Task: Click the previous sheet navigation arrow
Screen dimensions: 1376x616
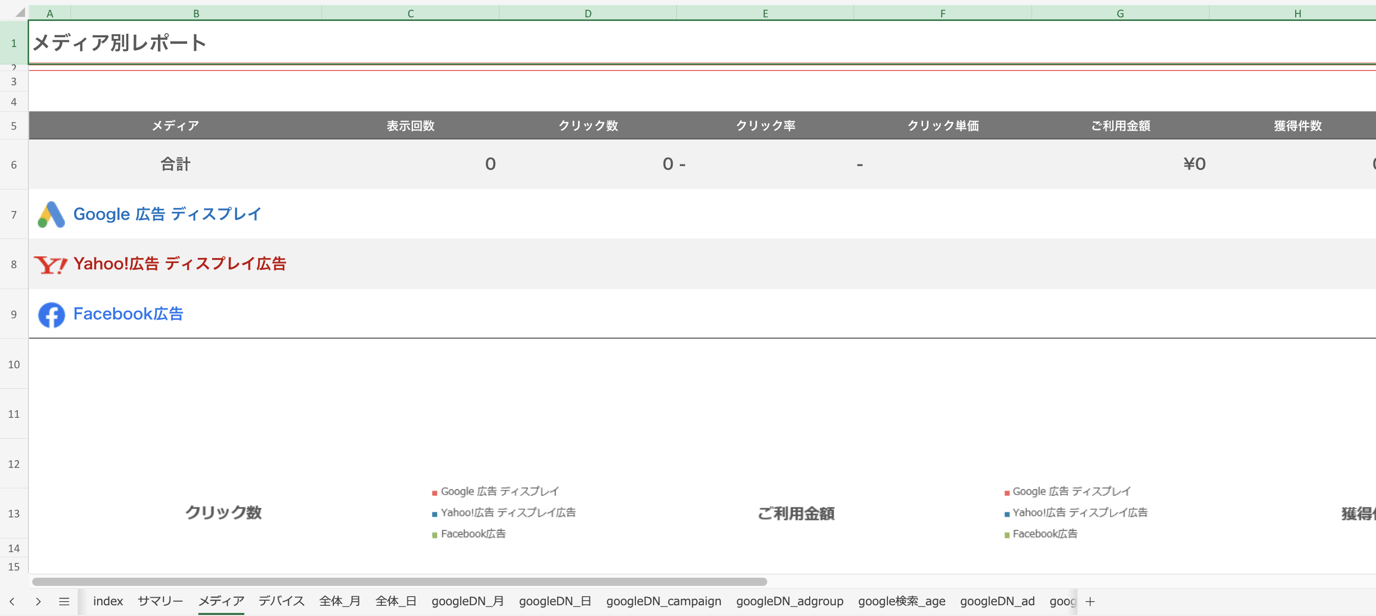Action: (x=14, y=601)
